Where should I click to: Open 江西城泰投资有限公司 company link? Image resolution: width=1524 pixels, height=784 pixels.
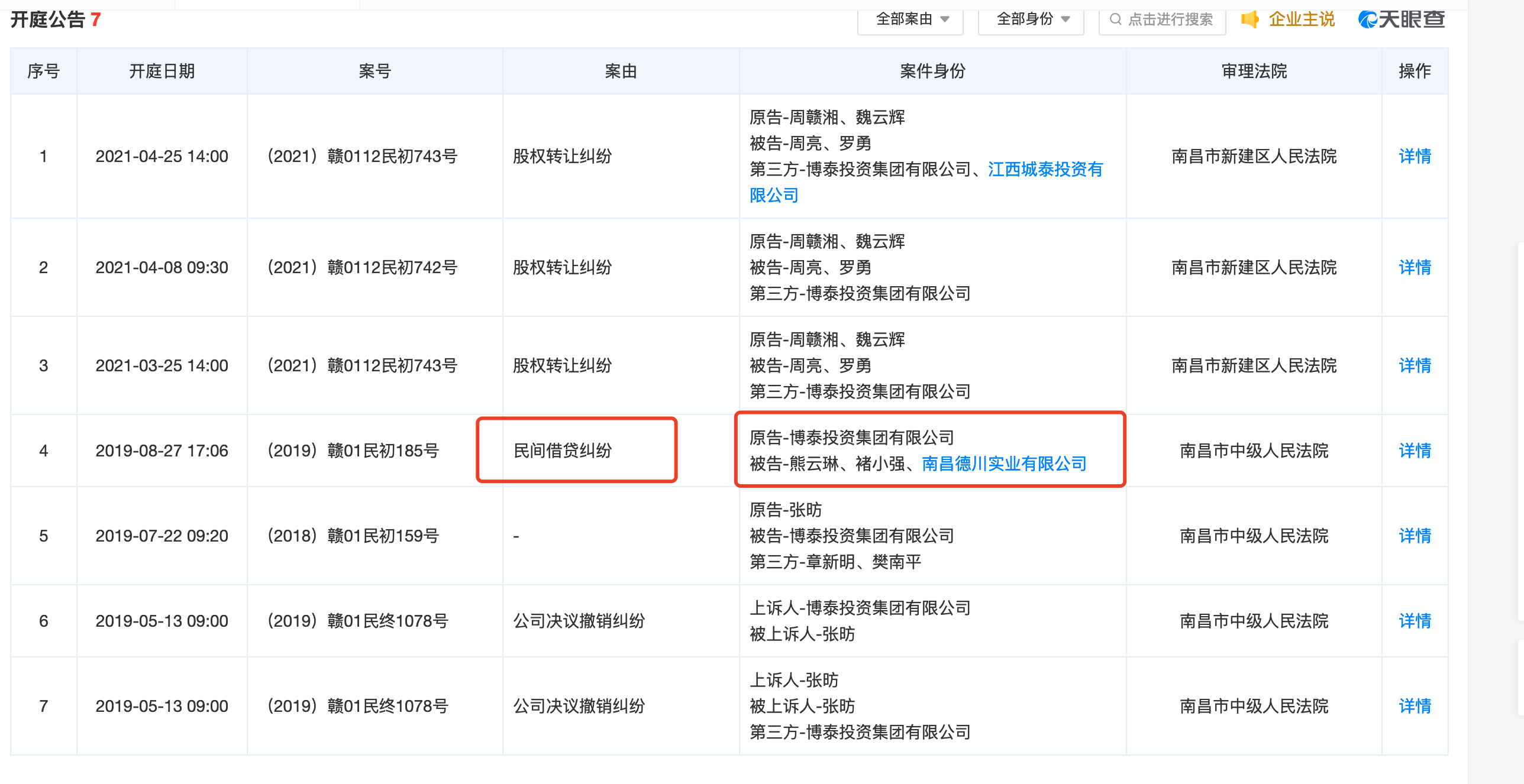[x=1045, y=170]
